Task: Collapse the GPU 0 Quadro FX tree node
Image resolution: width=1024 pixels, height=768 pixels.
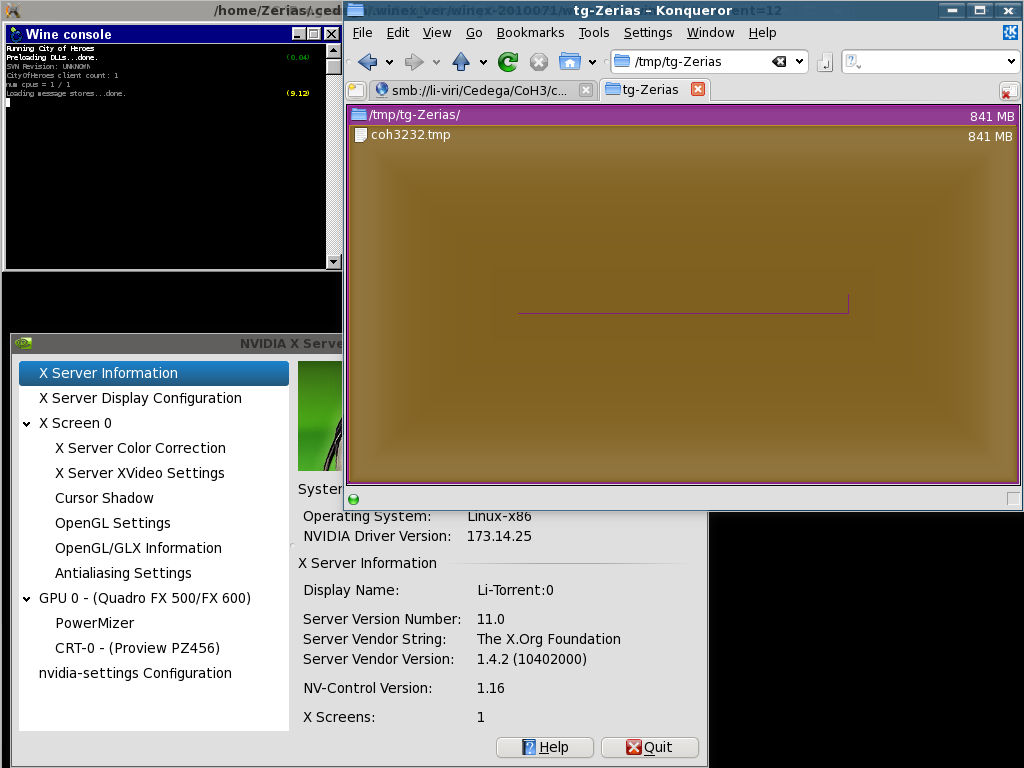Action: (27, 599)
